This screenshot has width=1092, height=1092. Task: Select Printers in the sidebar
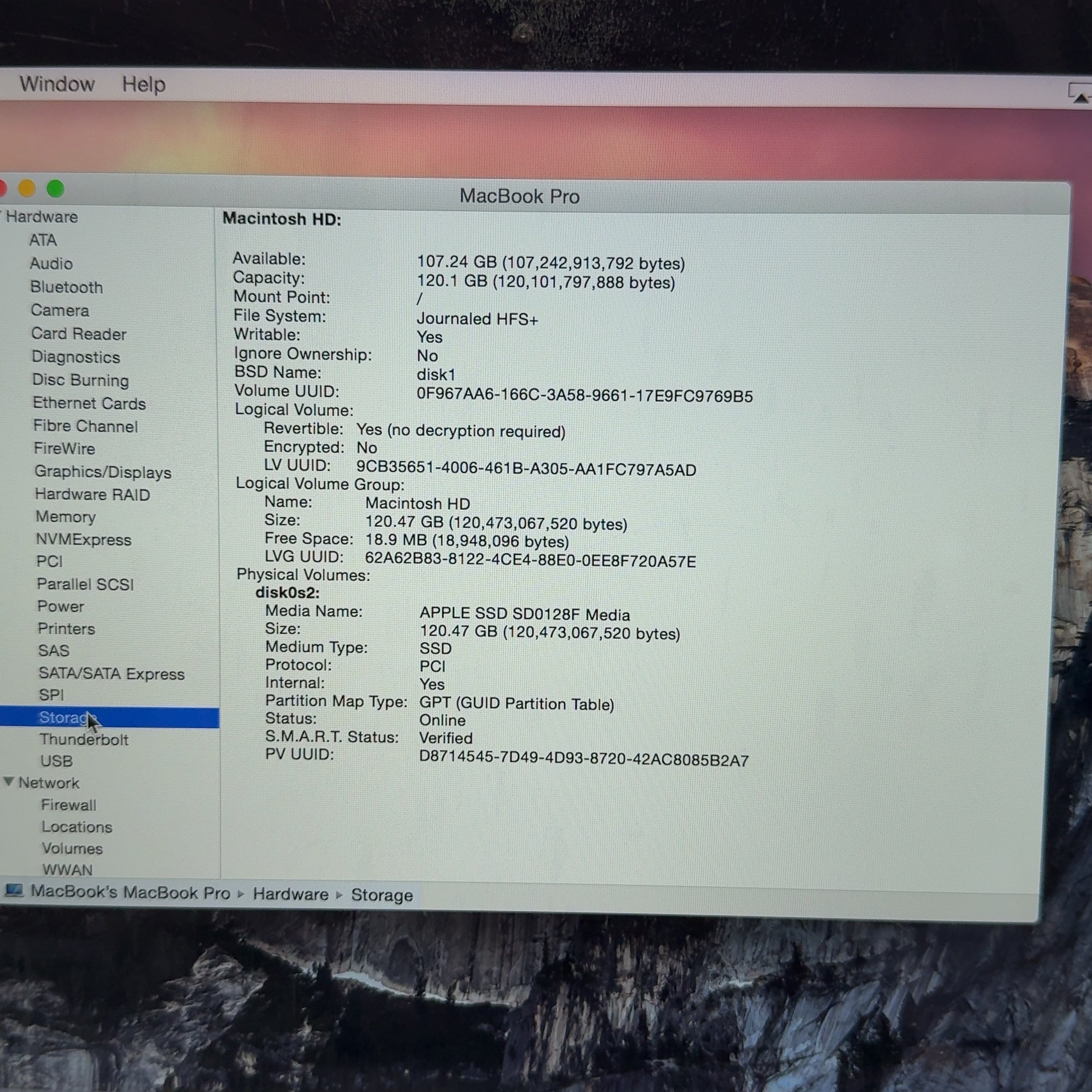[66, 628]
